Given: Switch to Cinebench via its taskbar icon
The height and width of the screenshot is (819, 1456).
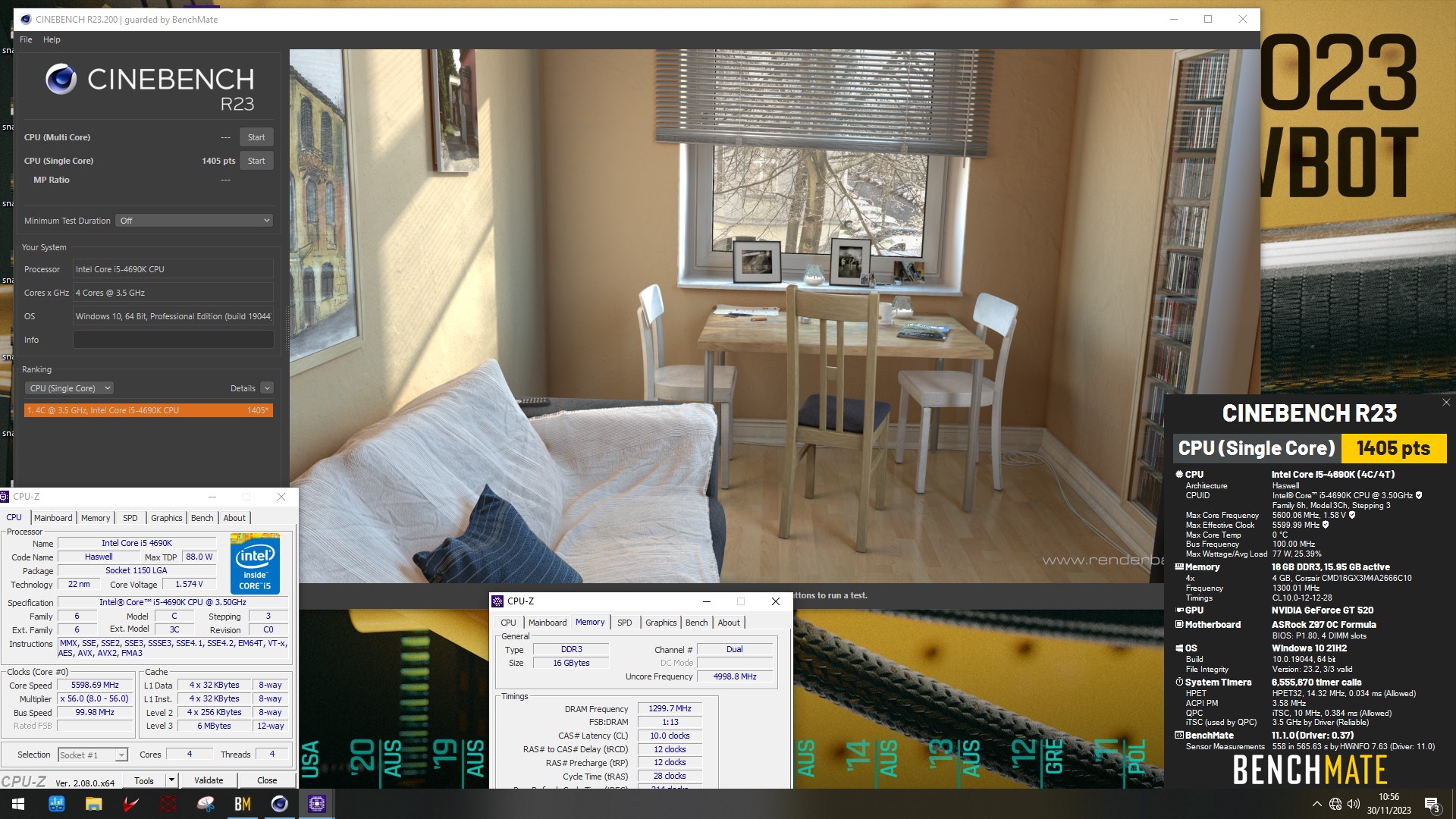Looking at the screenshot, I should click(x=280, y=804).
